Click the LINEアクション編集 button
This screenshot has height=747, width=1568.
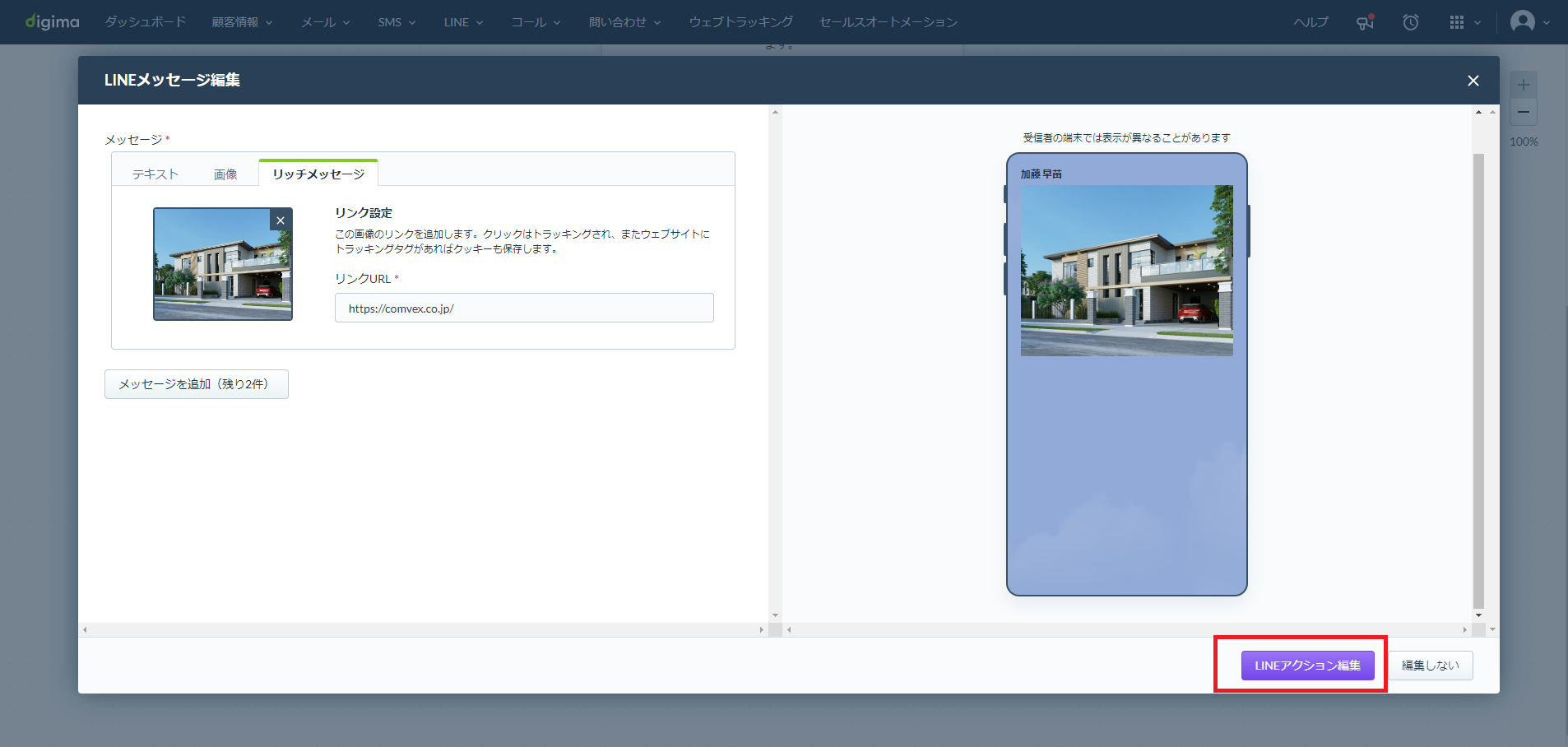(x=1308, y=666)
